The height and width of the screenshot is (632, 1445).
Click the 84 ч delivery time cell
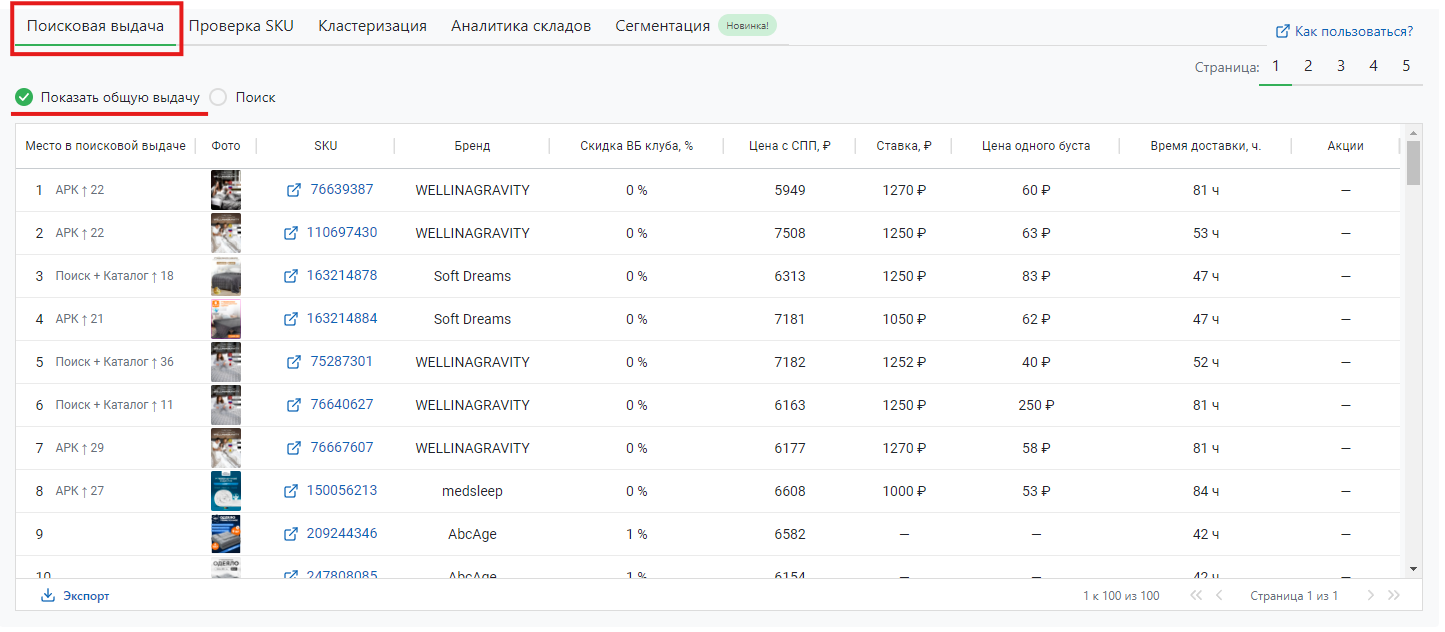click(1206, 491)
